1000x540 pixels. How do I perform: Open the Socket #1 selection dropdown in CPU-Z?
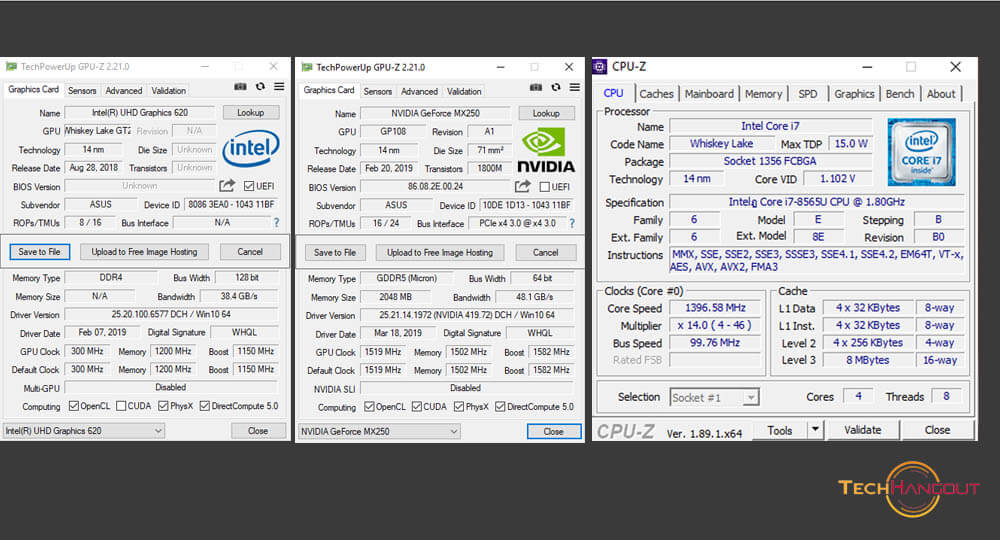[x=714, y=397]
